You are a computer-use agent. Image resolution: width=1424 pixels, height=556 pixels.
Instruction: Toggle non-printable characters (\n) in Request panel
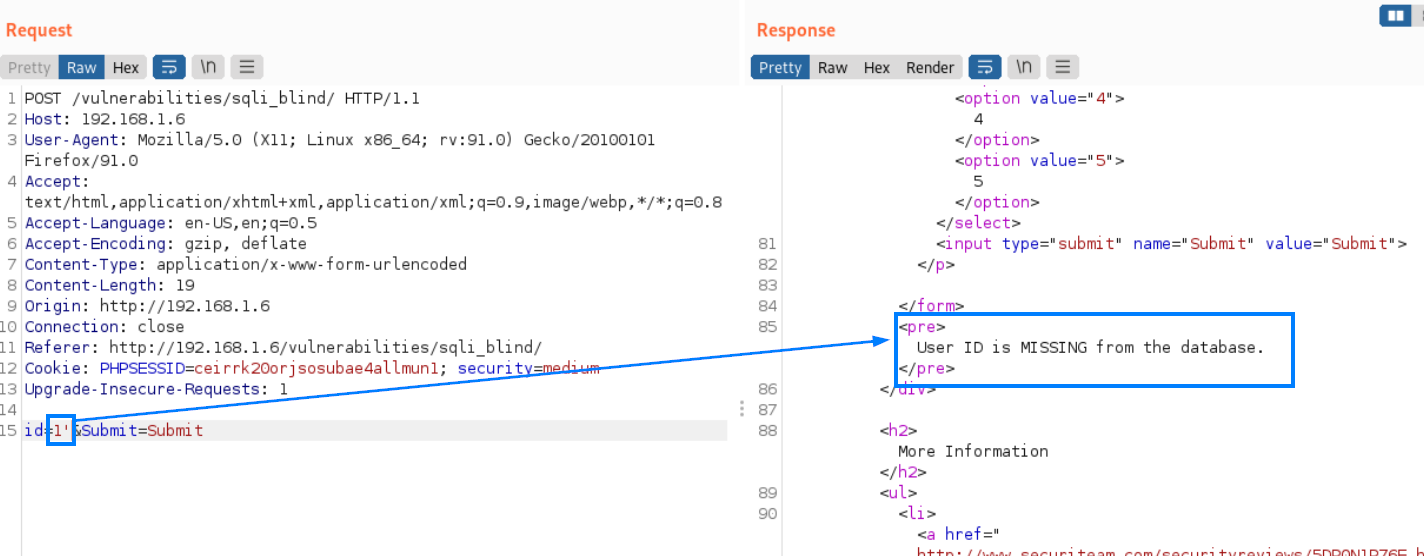coord(208,67)
